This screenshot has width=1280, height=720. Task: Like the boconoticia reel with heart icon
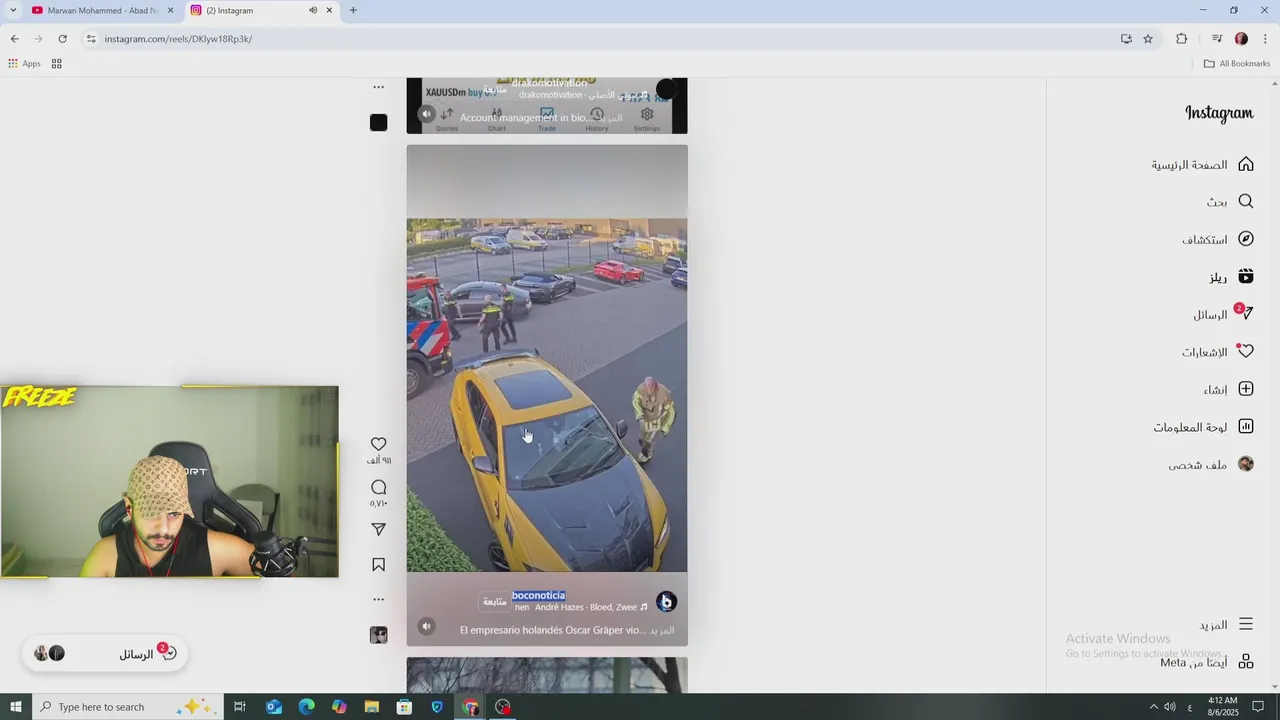(x=378, y=444)
